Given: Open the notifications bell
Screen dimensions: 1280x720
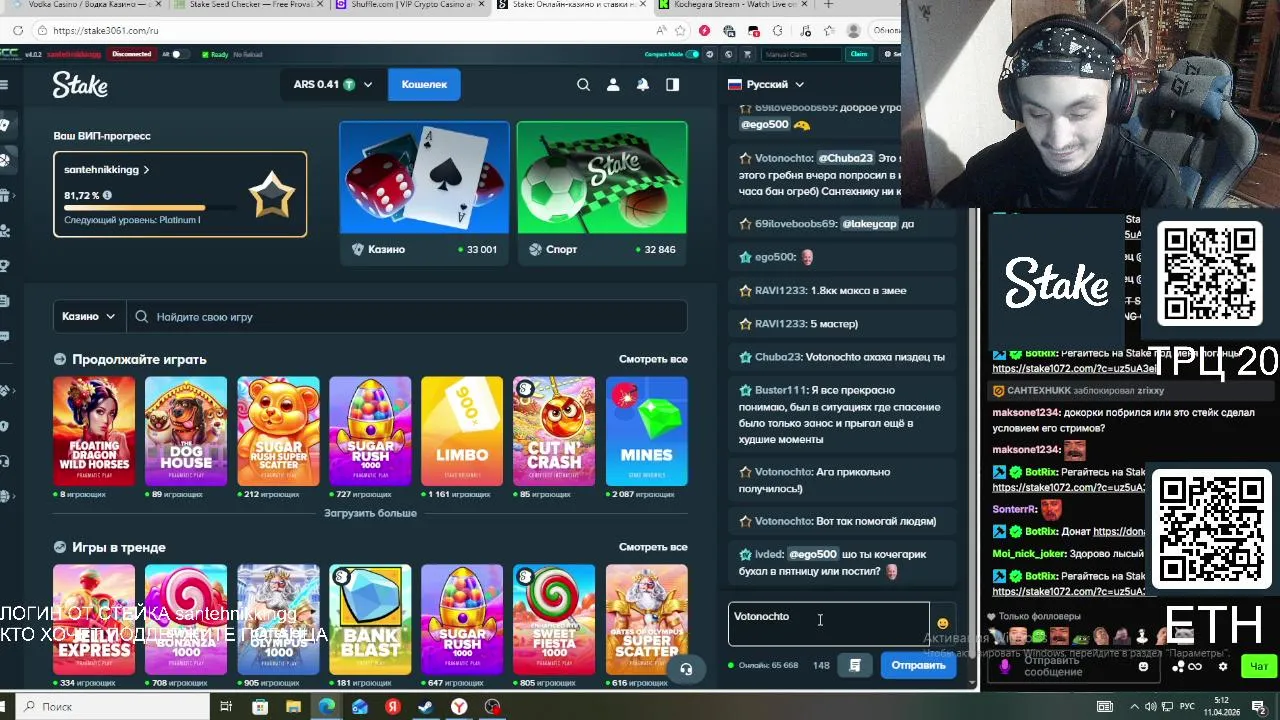Looking at the screenshot, I should point(643,85).
